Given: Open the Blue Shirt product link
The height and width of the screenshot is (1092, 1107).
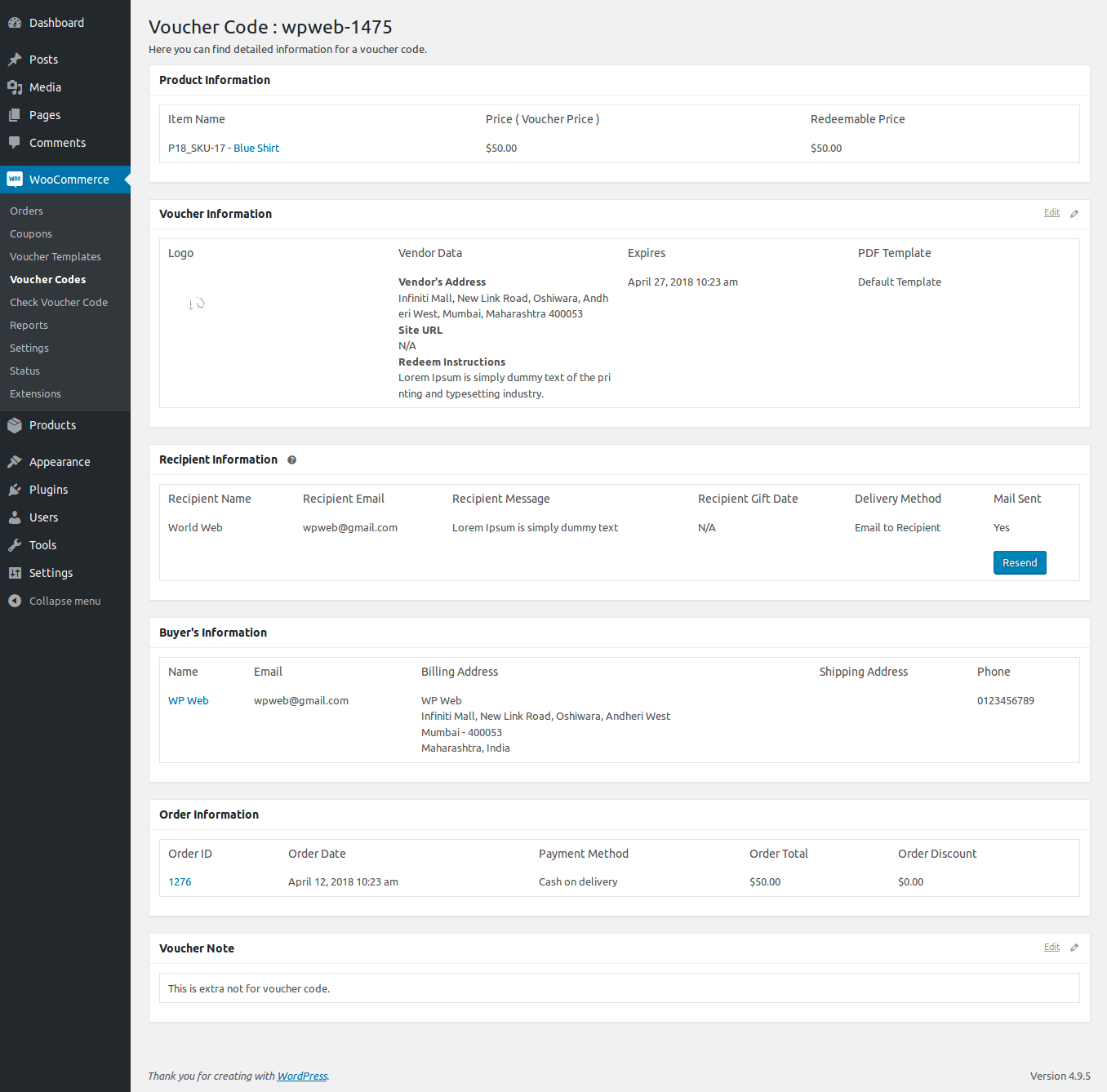Looking at the screenshot, I should pyautogui.click(x=256, y=149).
